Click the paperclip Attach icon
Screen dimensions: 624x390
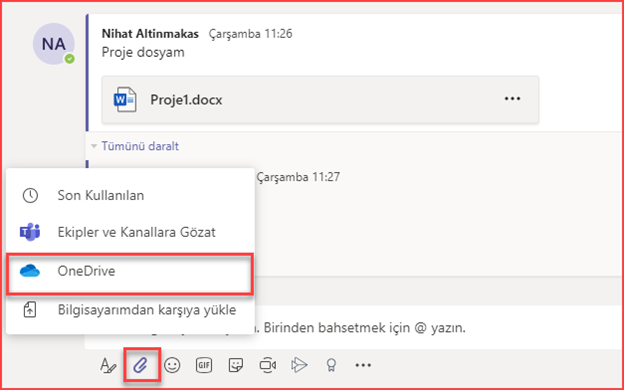point(140,365)
